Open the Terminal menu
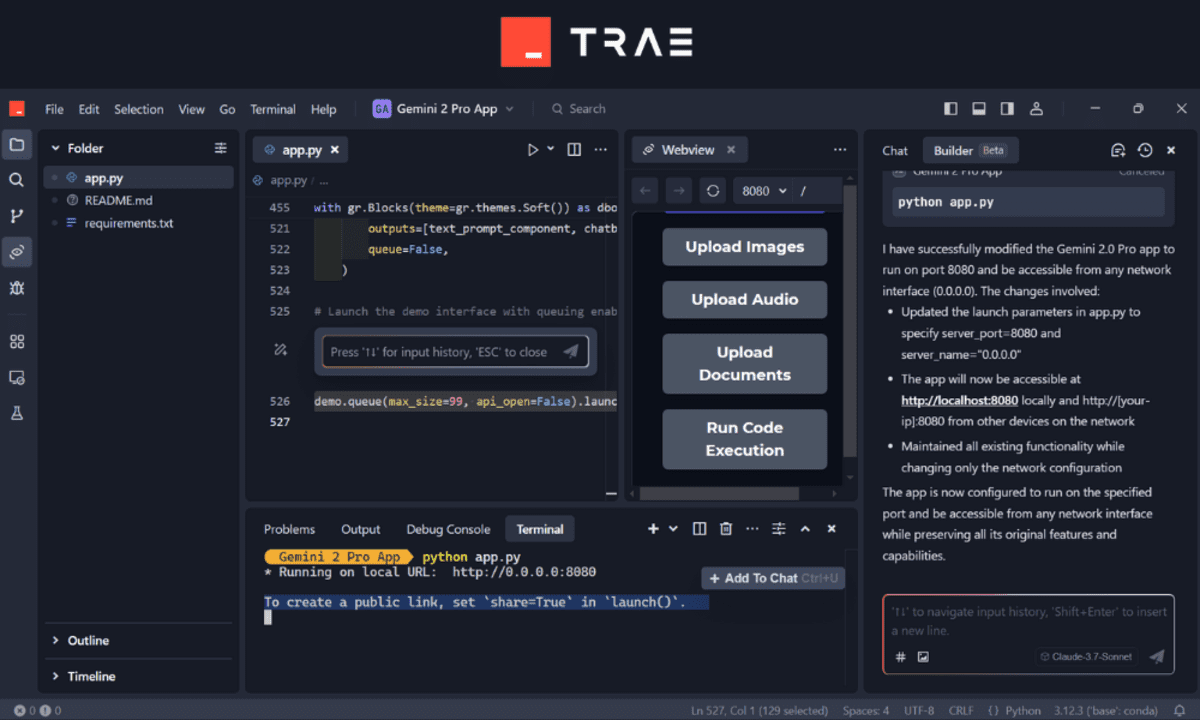Screen dimensions: 1200x720 pyautogui.click(x=272, y=109)
